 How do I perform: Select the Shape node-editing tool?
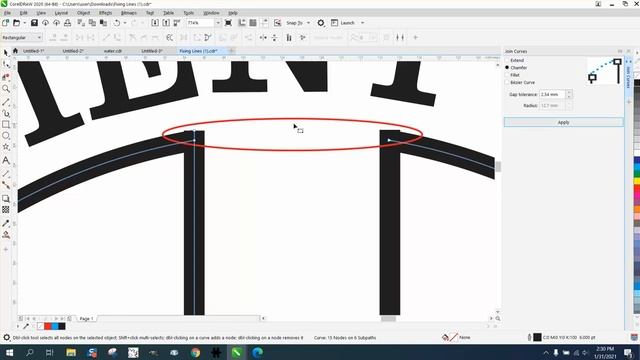[6, 64]
